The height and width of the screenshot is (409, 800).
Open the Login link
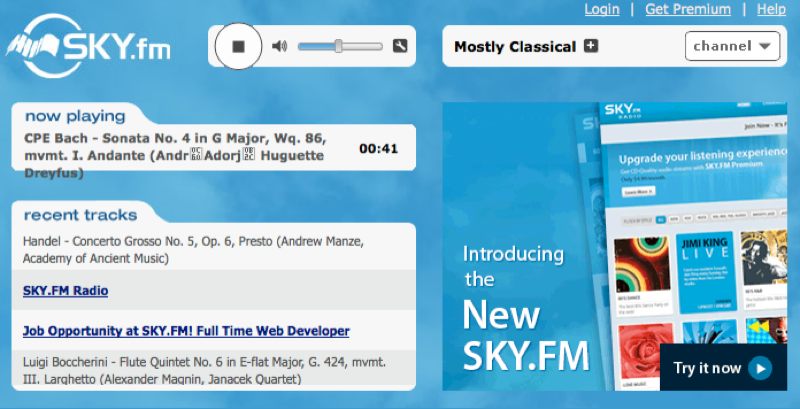pyautogui.click(x=602, y=9)
